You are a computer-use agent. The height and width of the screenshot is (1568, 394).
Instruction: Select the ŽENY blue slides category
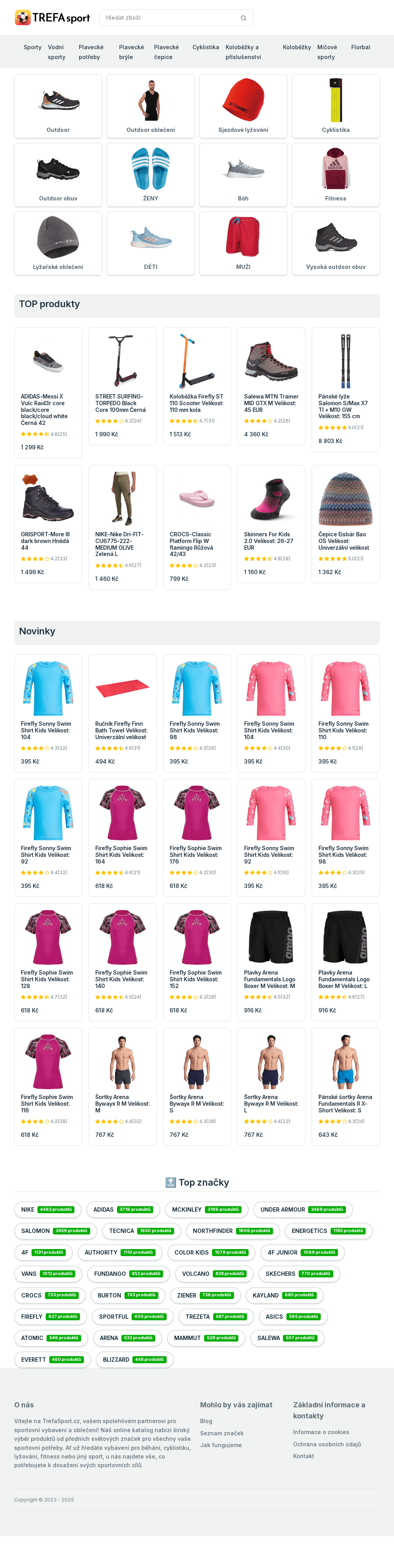[151, 175]
